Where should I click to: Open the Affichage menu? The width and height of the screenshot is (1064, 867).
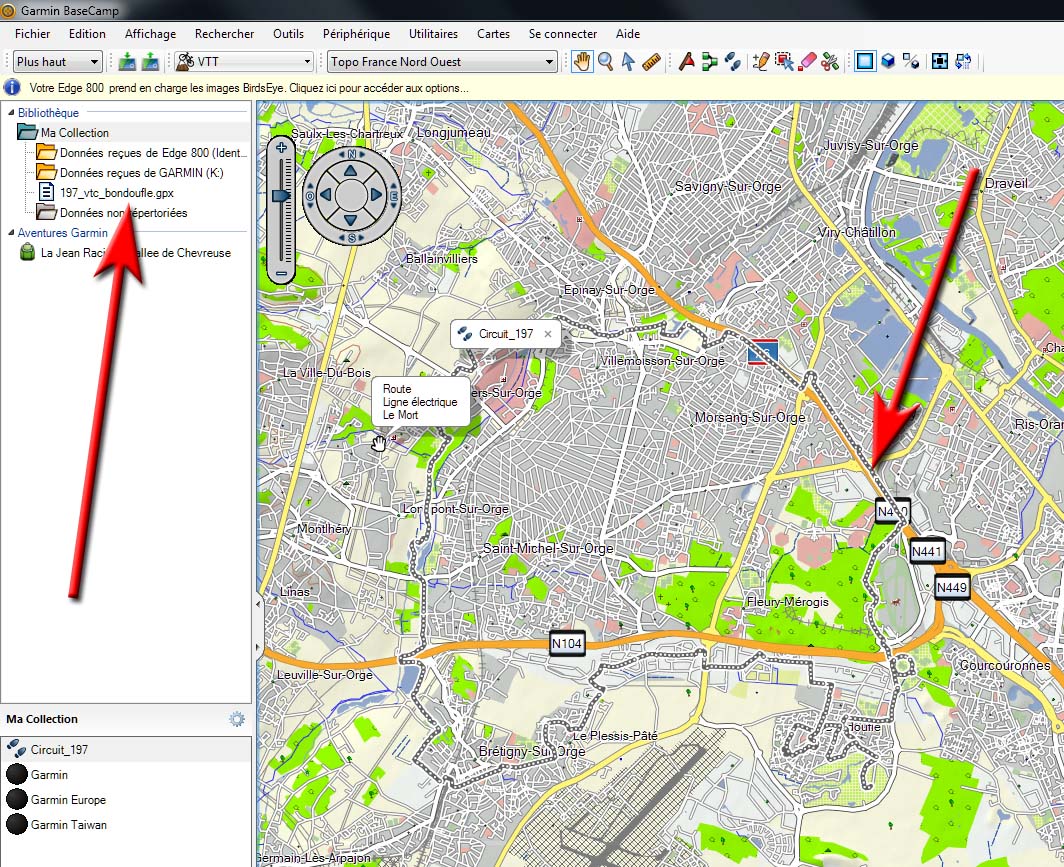(x=150, y=33)
